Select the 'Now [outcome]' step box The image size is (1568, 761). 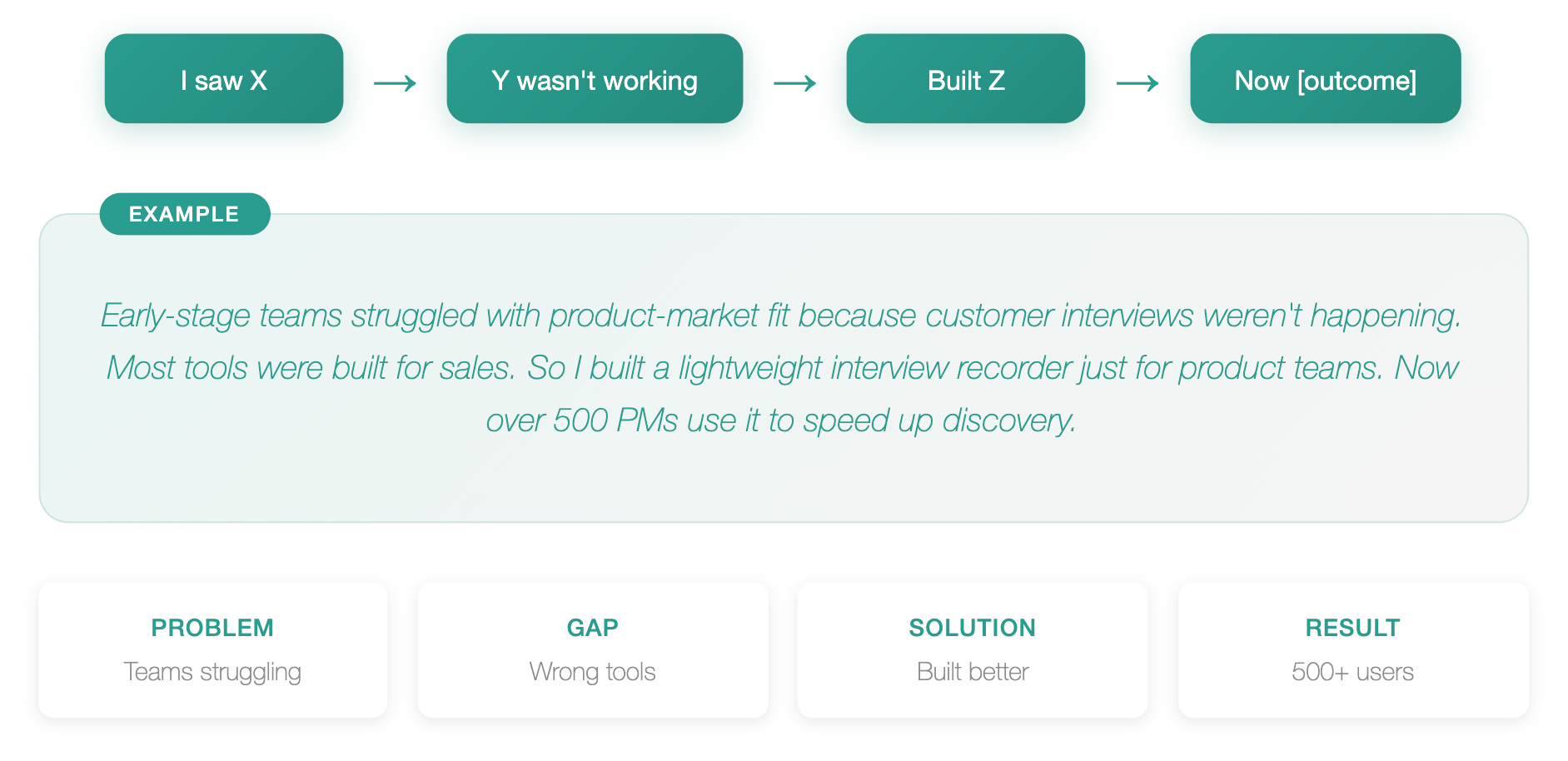[x=1326, y=79]
